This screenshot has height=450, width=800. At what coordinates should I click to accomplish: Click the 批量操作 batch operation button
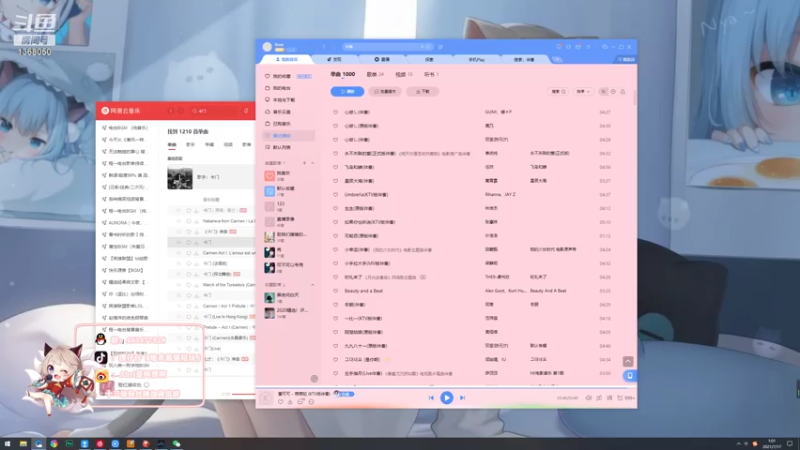385,91
